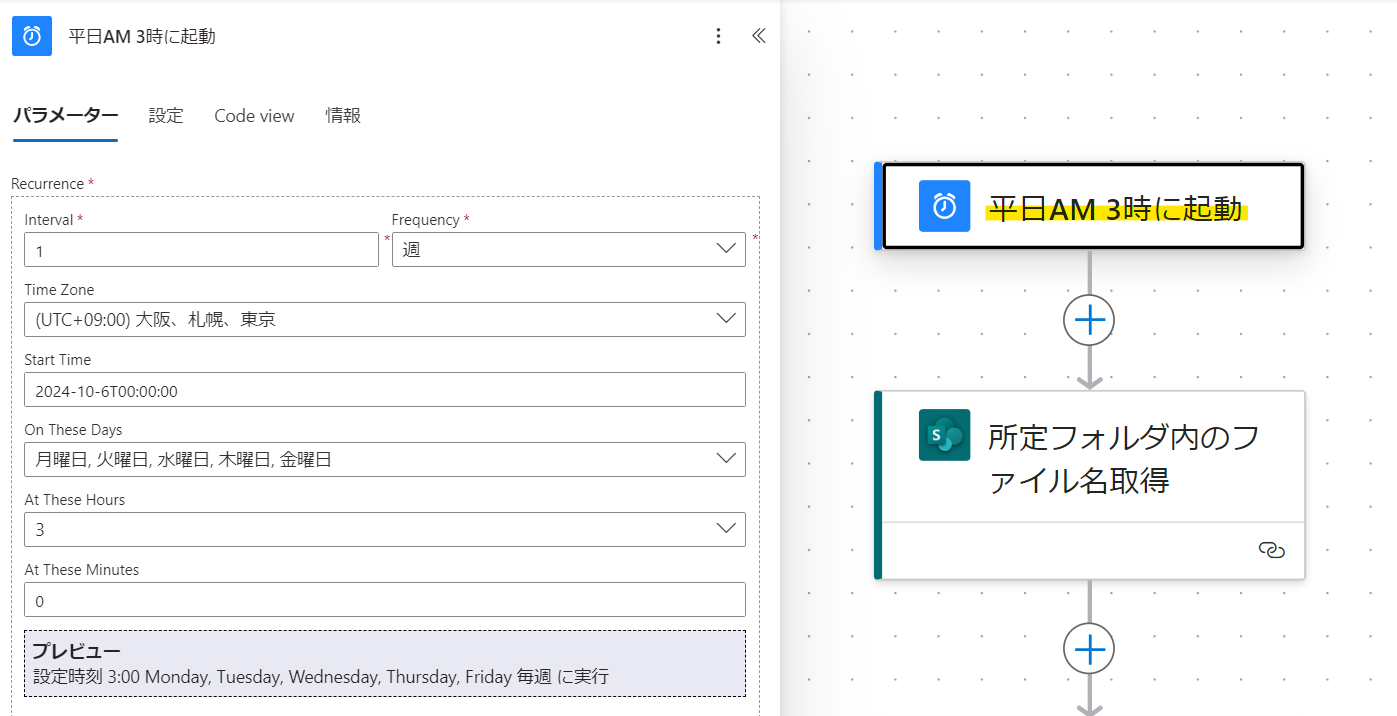Open the Code view tab

point(254,116)
